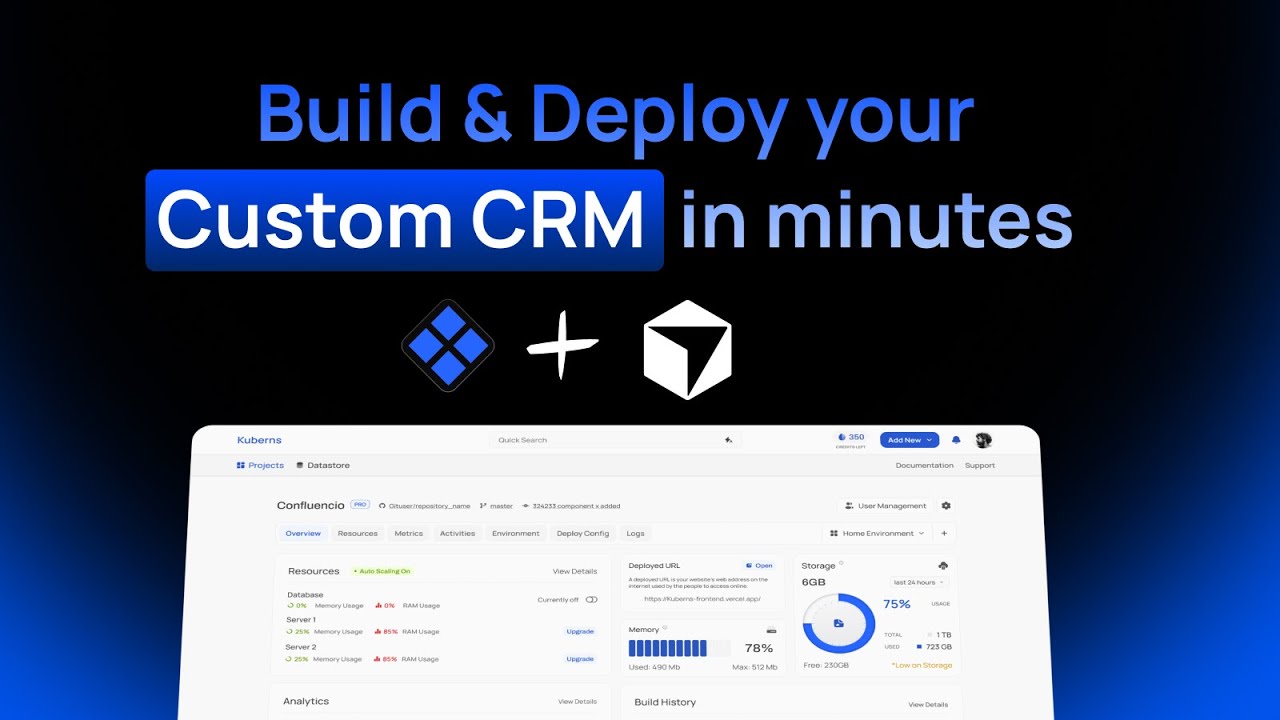Switch to the Logs tab

coord(635,533)
